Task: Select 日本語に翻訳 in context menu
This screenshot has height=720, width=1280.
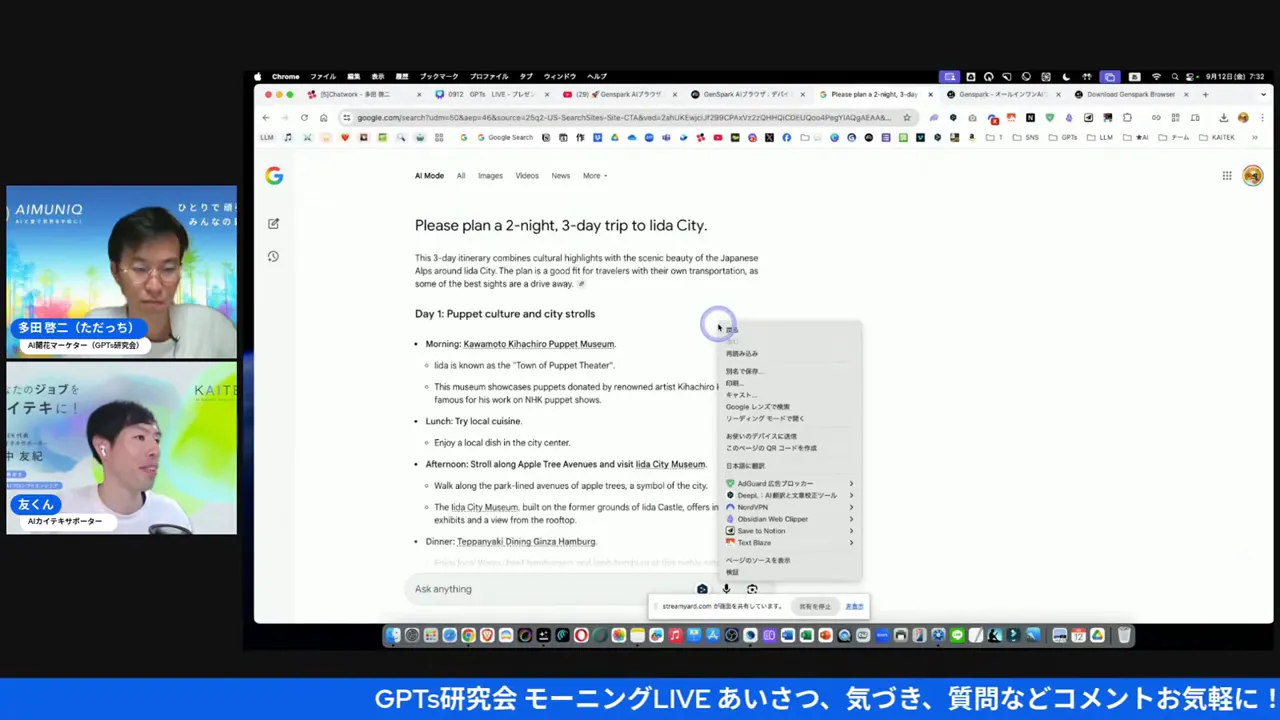Action: click(x=745, y=466)
